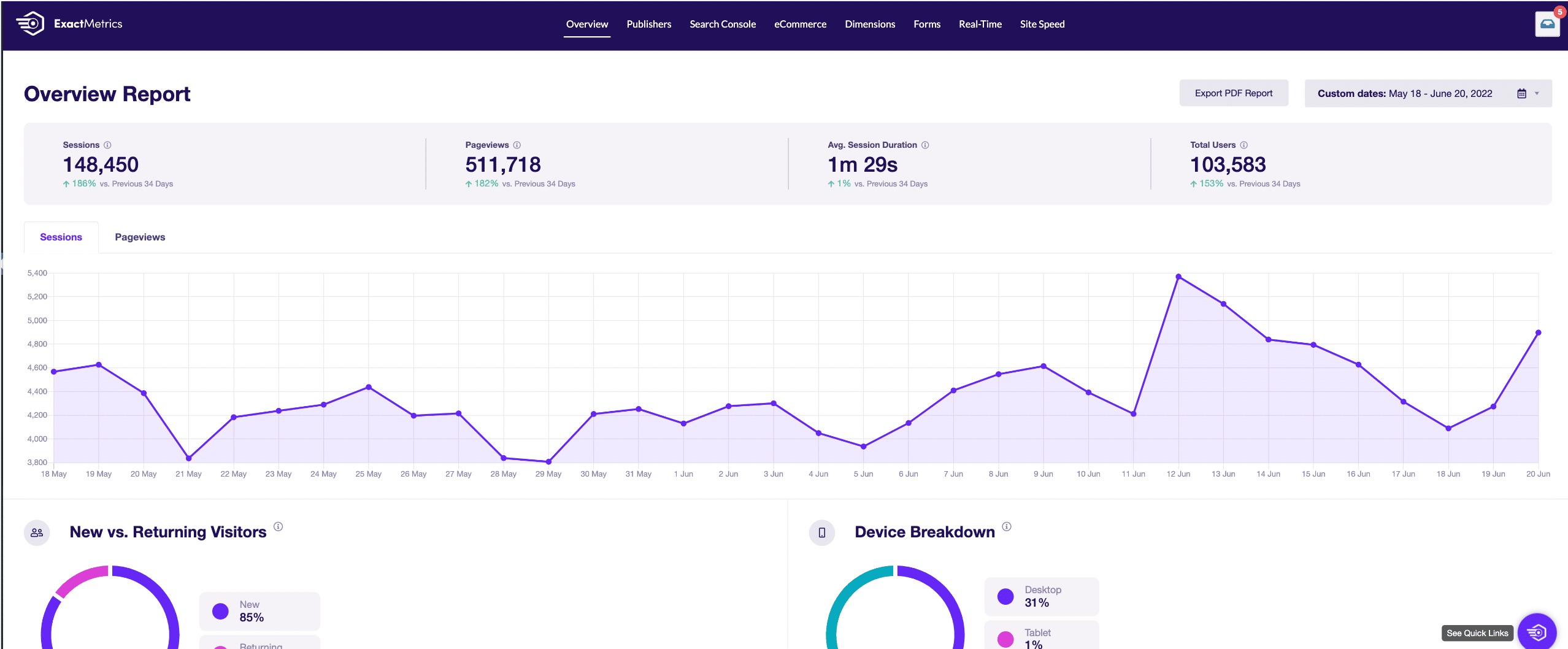Screen dimensions: 1568x649
Task: Click the New vs. Returning donut chart
Action: click(x=110, y=607)
